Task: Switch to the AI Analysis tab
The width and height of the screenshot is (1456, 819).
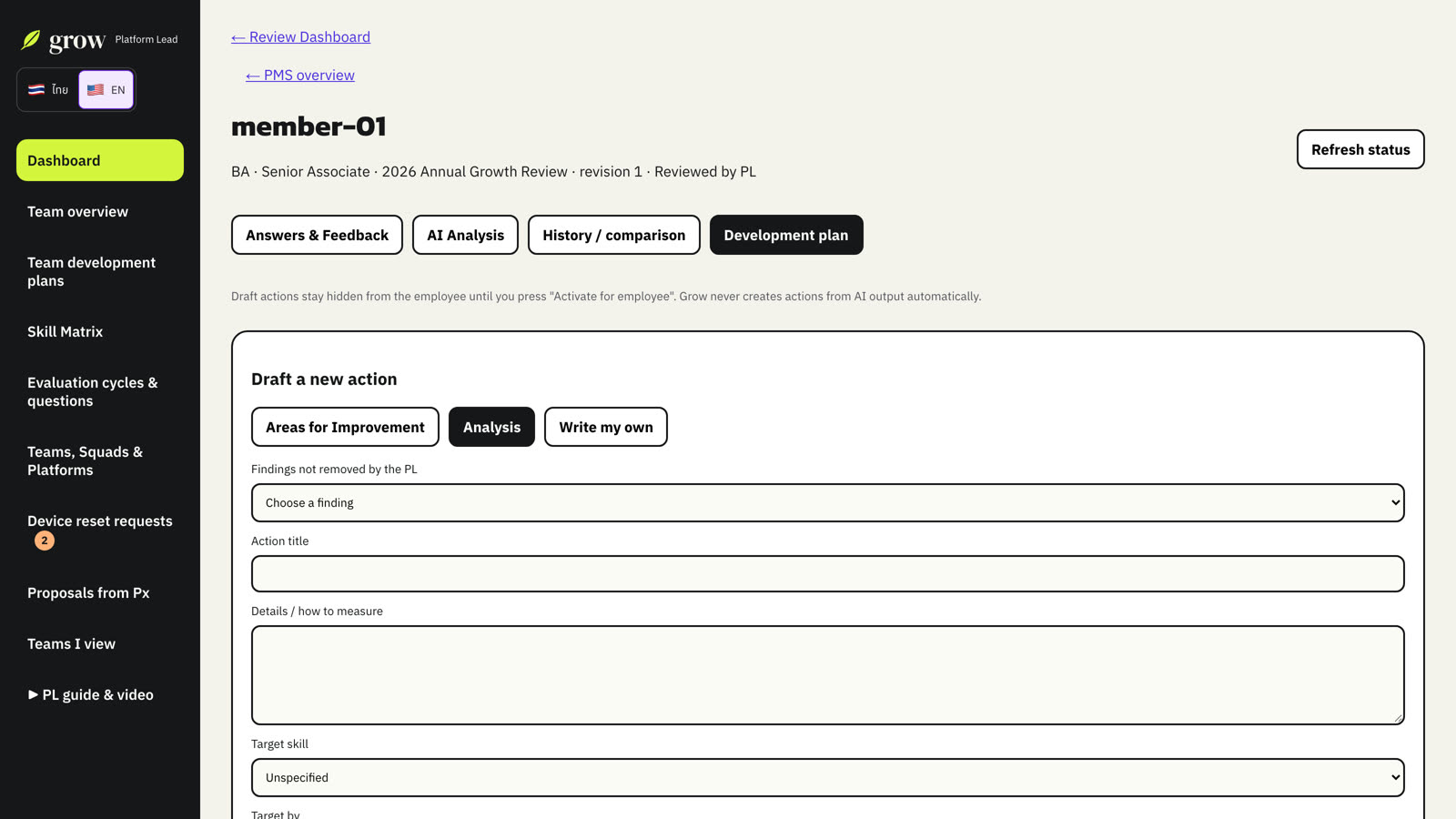Action: click(x=465, y=235)
